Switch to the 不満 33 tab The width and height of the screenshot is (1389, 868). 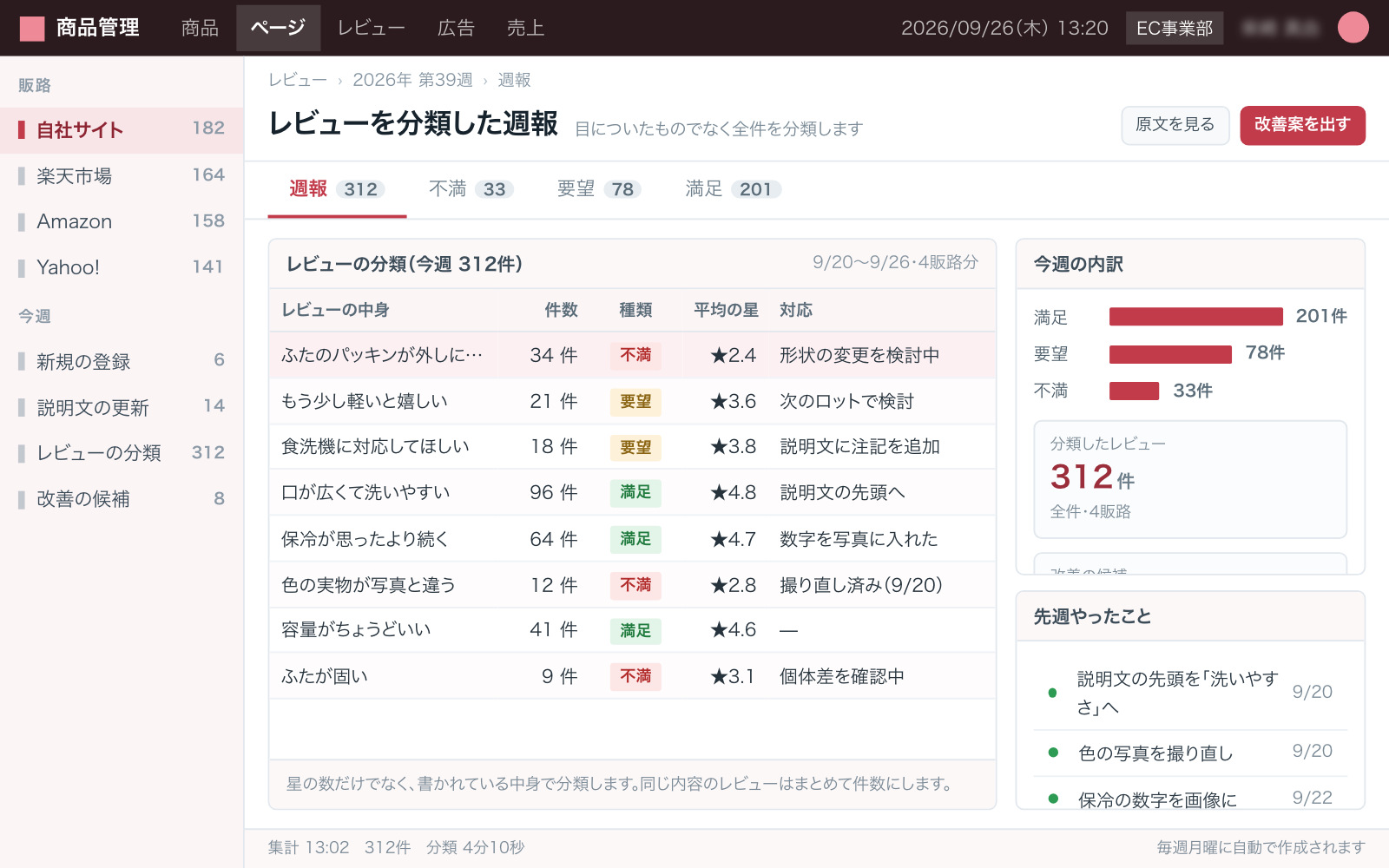coord(471,189)
